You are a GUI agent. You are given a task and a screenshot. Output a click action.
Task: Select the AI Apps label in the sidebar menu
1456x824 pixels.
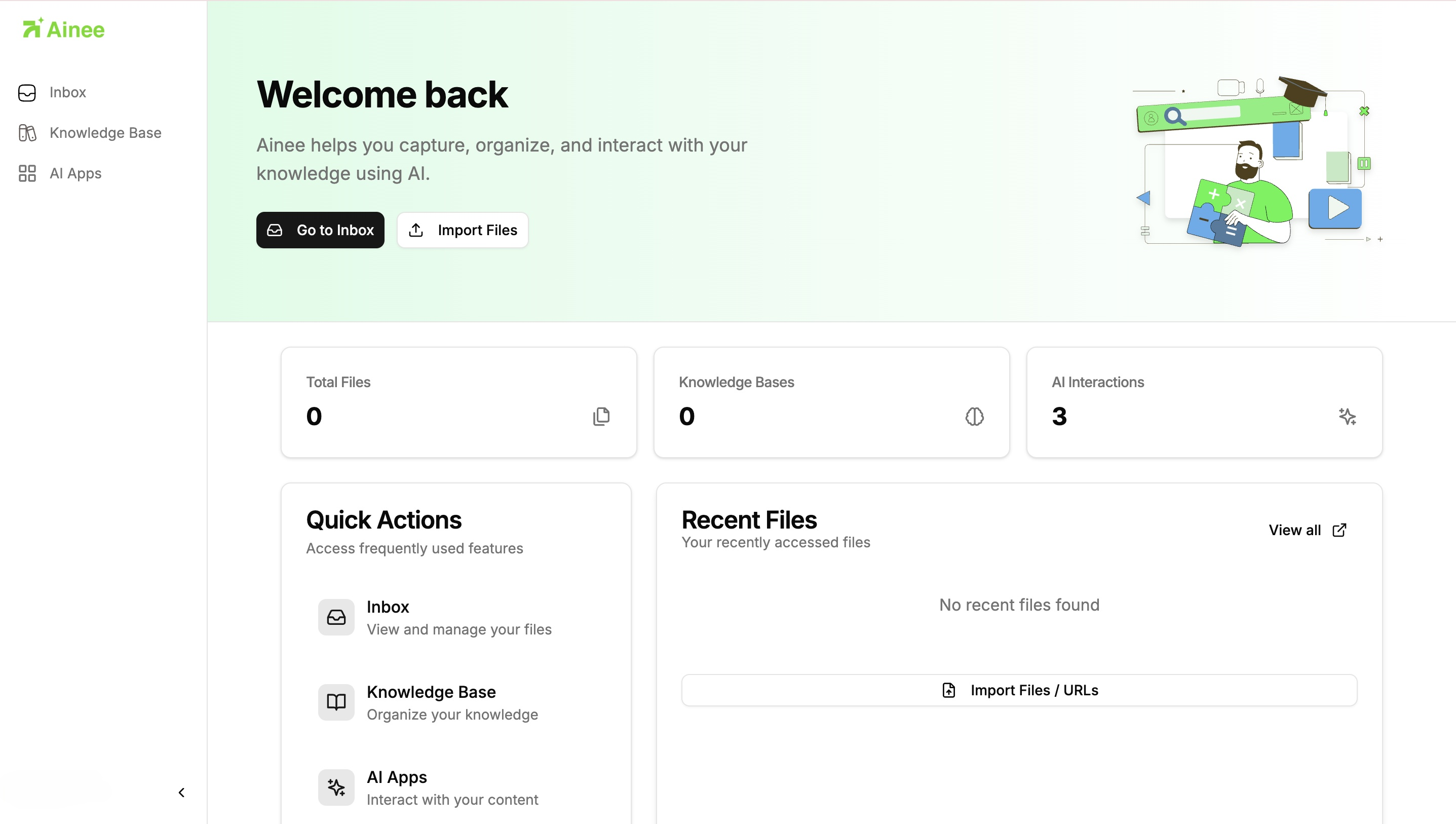(76, 173)
